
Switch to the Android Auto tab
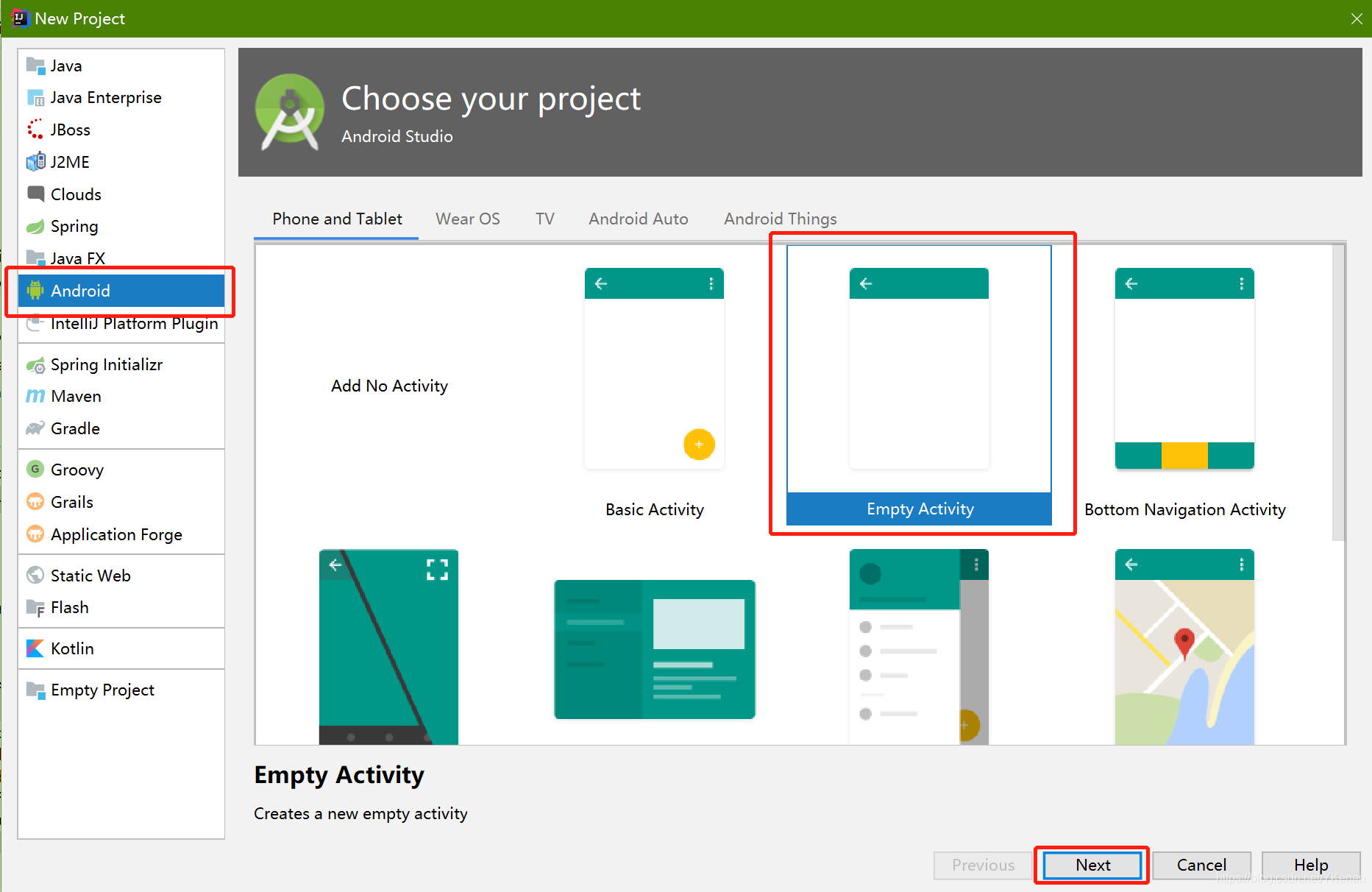click(639, 219)
